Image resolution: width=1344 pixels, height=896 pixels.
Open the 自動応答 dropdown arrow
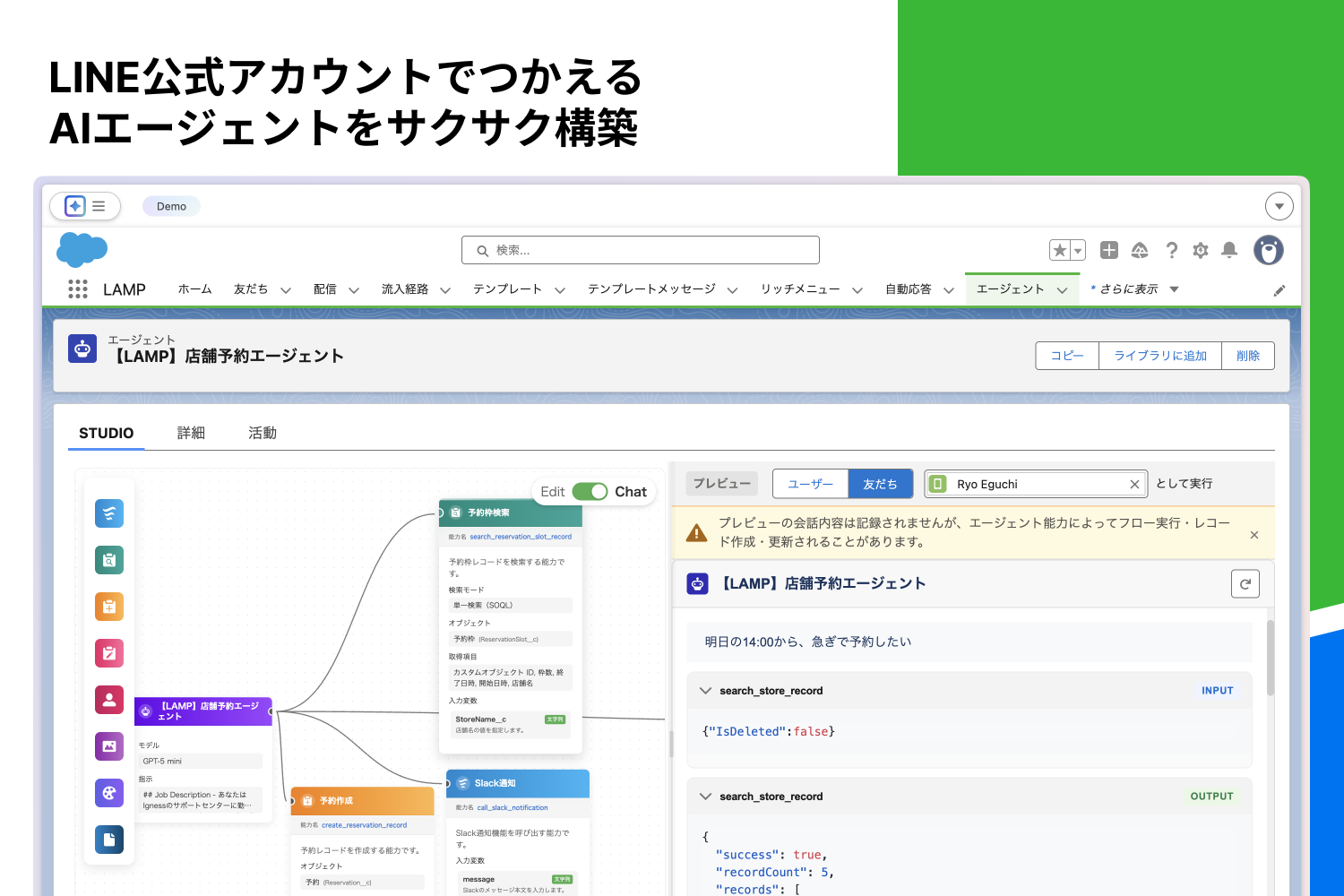(x=949, y=290)
